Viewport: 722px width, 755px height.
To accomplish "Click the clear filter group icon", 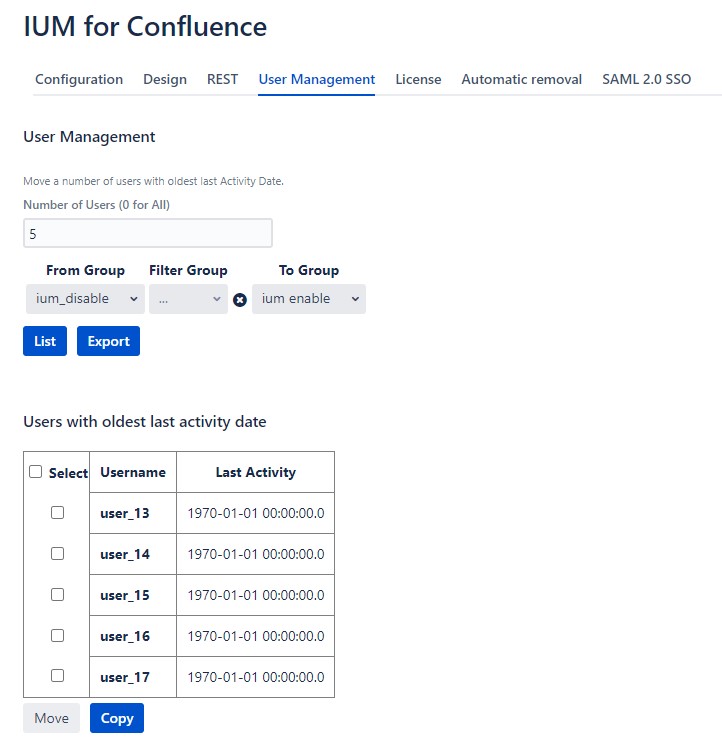I will [240, 300].
